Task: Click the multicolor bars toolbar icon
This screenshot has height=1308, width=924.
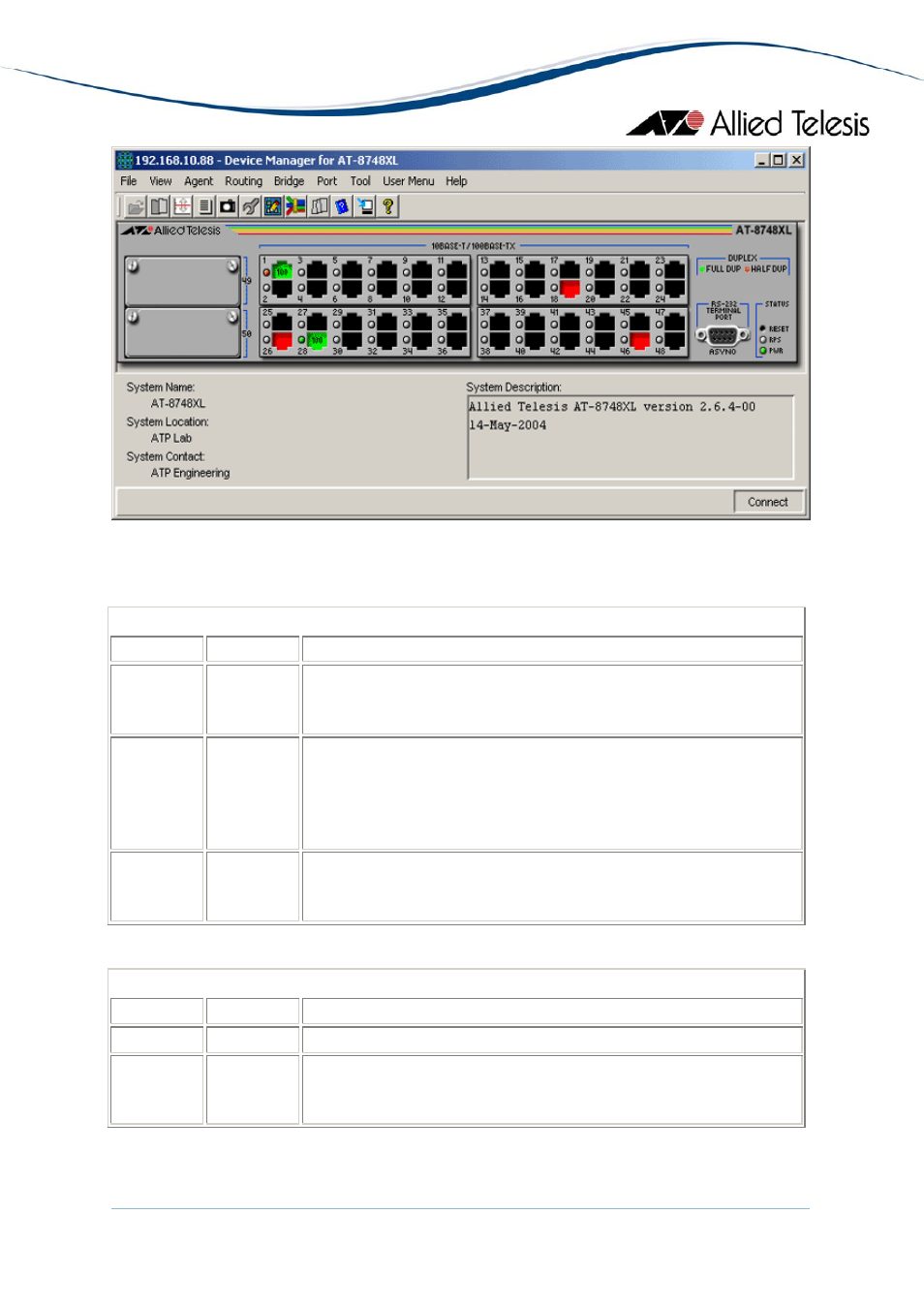Action: (295, 206)
